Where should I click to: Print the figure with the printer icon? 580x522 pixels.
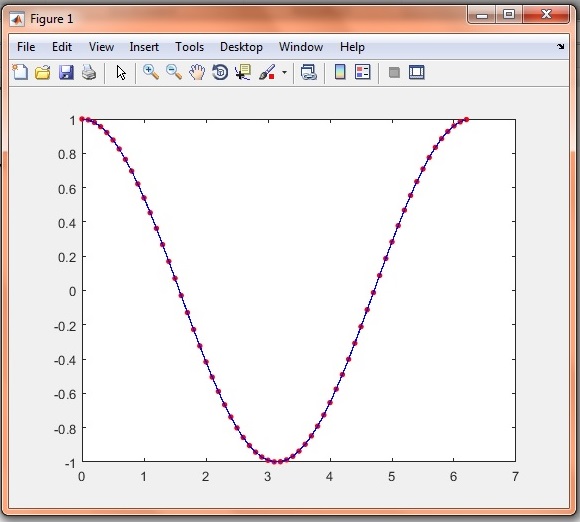[89, 72]
